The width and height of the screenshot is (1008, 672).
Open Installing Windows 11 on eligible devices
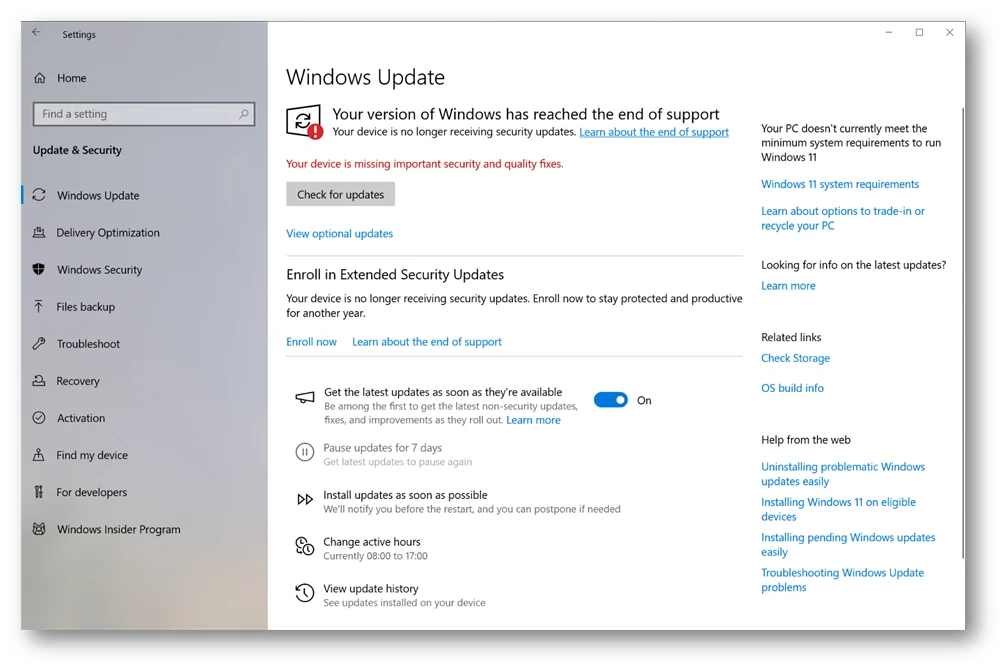point(838,509)
